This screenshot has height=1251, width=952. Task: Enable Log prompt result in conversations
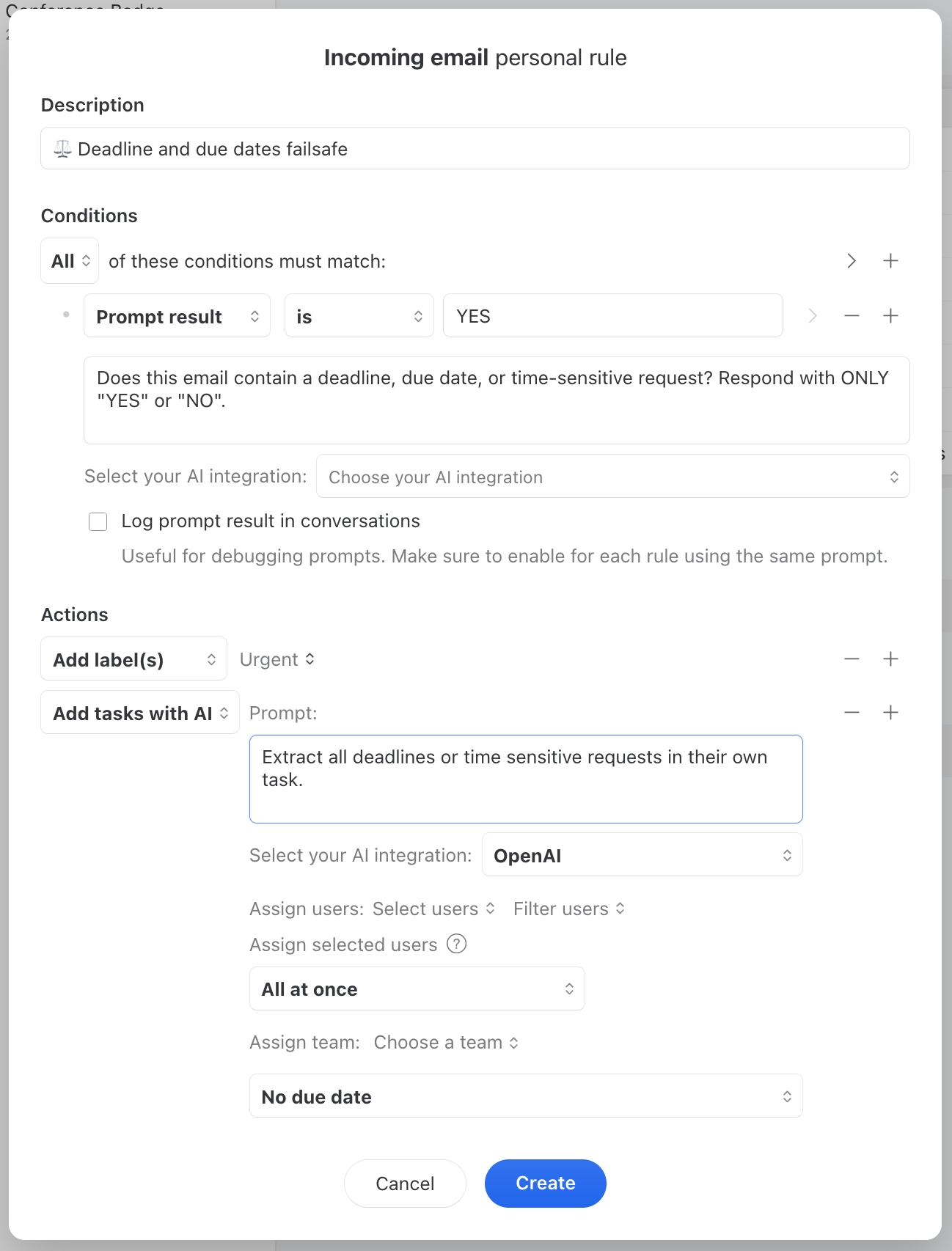coord(98,521)
